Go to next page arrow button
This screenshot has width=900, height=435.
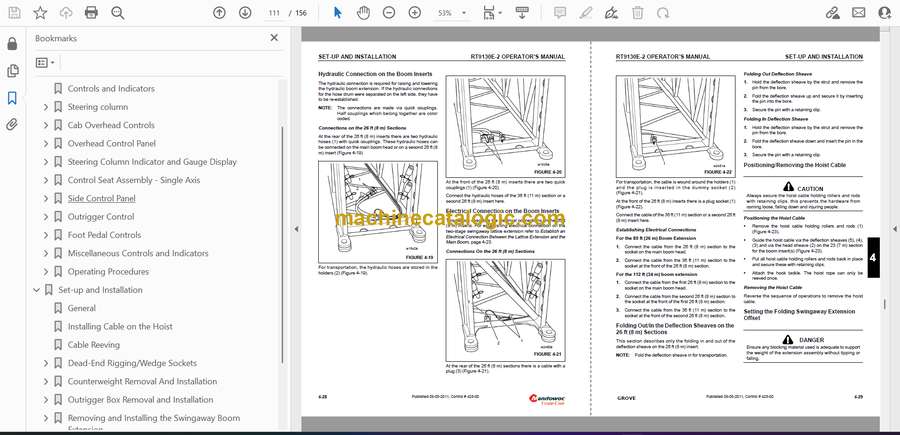pos(245,13)
